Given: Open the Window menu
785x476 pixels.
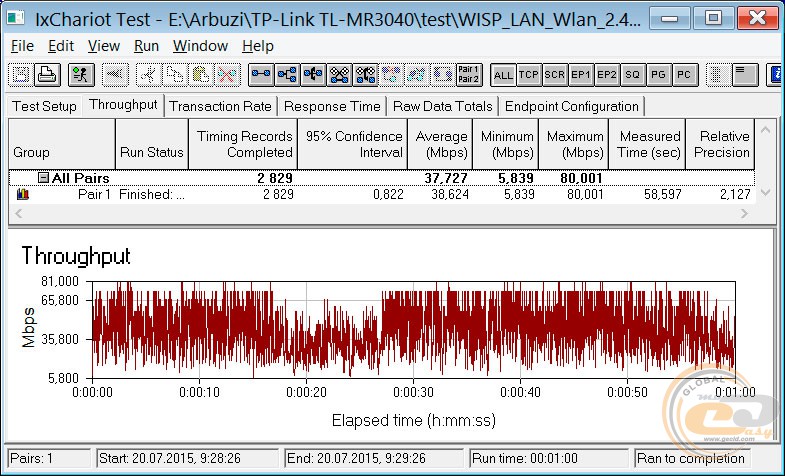Looking at the screenshot, I should pos(200,46).
